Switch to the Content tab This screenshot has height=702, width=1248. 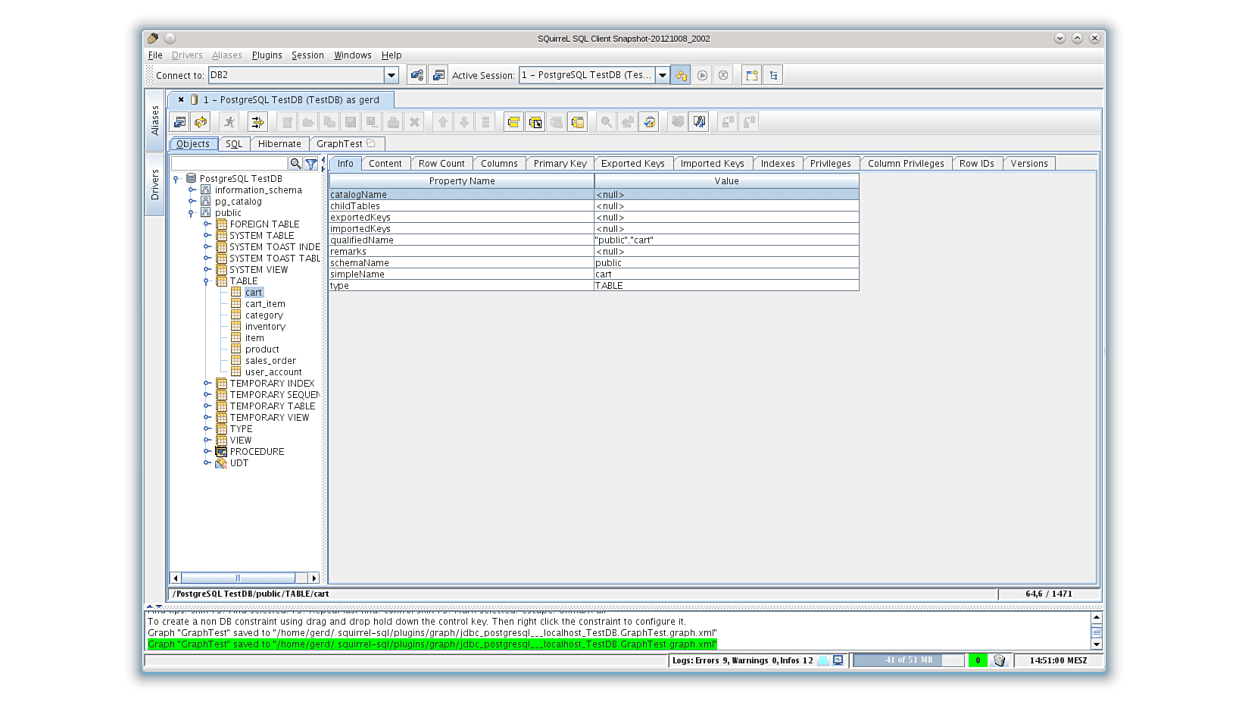click(x=385, y=163)
